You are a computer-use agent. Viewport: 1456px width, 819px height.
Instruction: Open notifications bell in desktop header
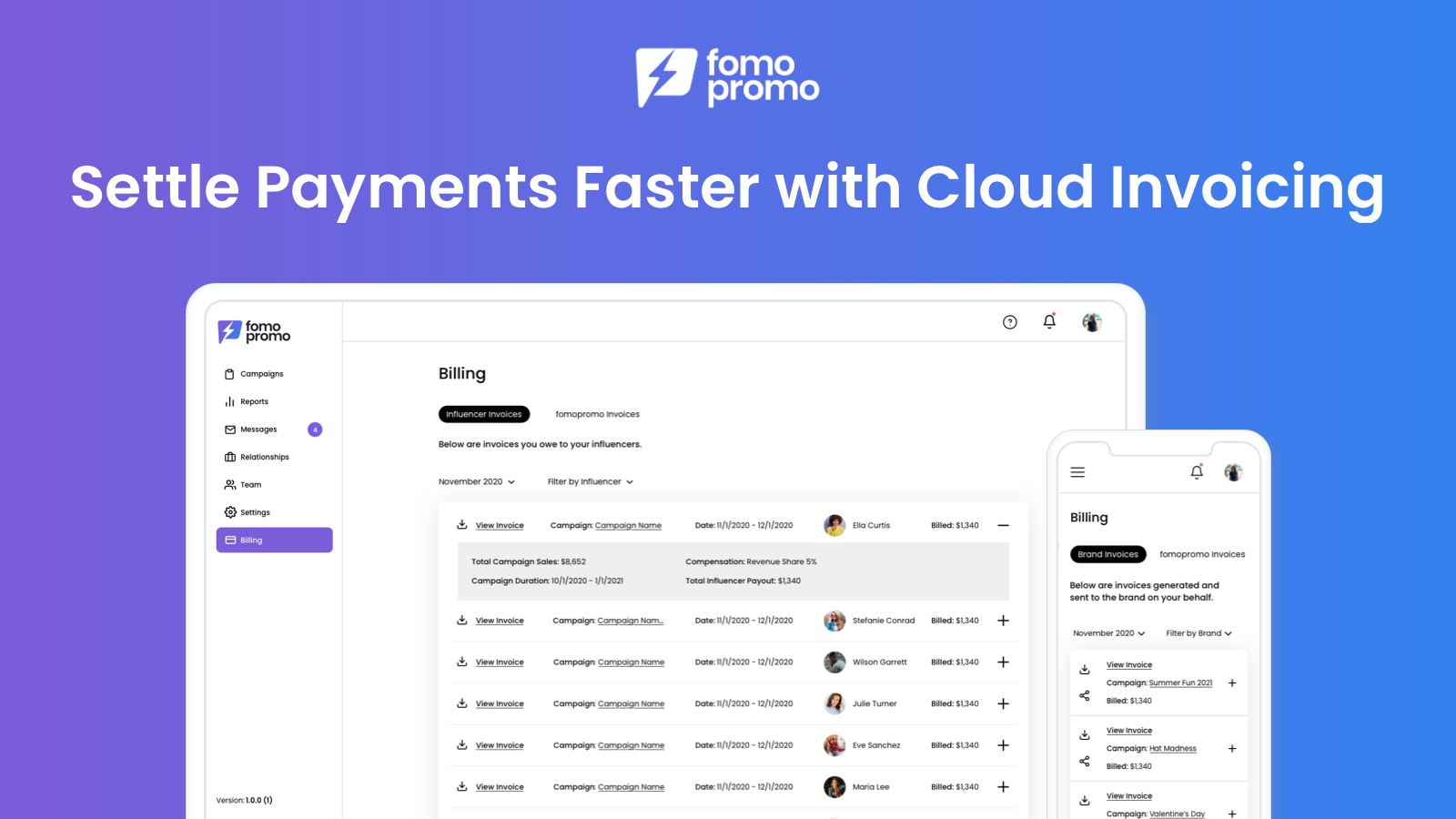1049,321
